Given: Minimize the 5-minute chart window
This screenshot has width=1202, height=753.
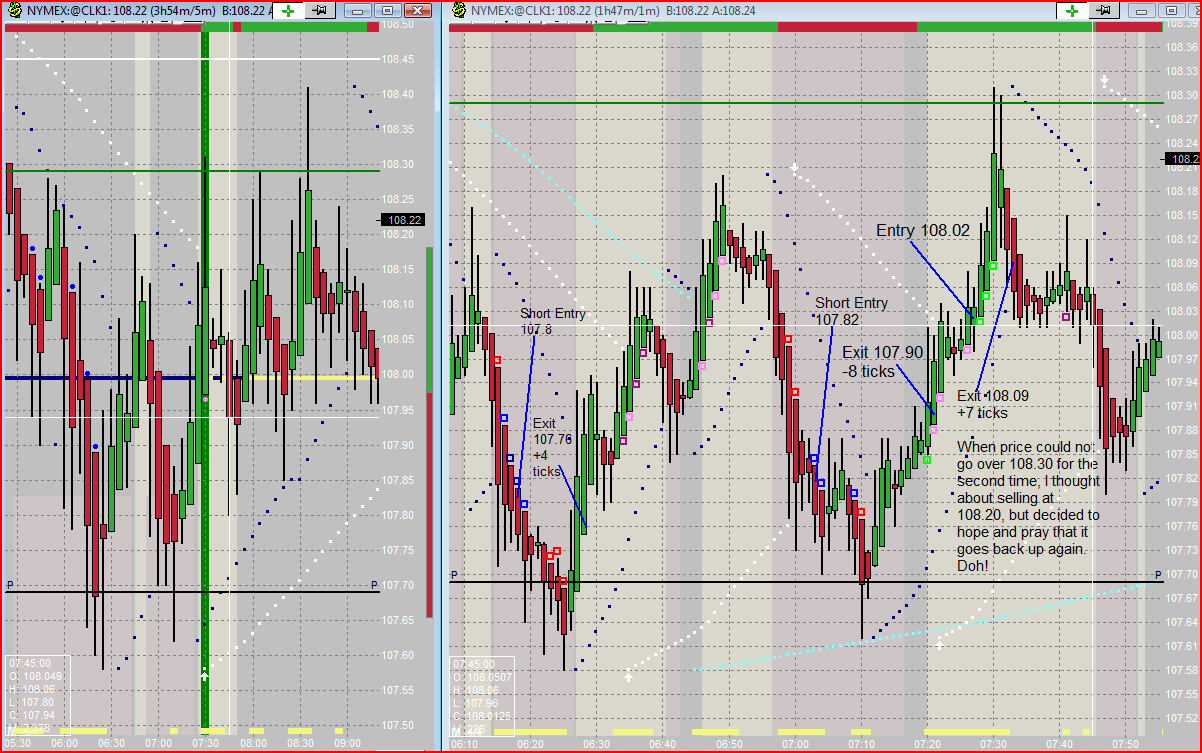Looking at the screenshot, I should pos(356,11).
